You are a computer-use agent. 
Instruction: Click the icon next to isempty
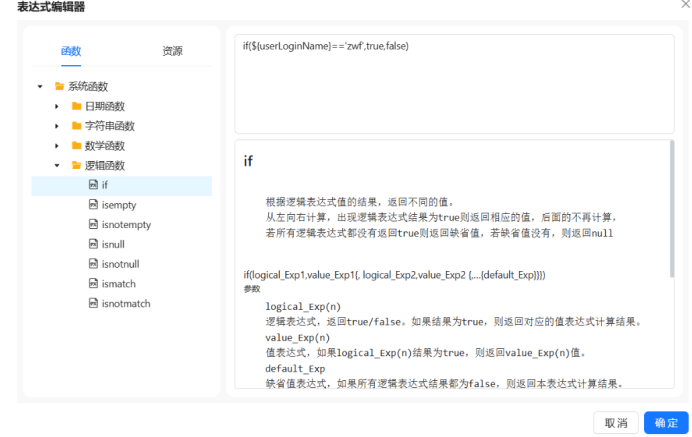point(93,205)
